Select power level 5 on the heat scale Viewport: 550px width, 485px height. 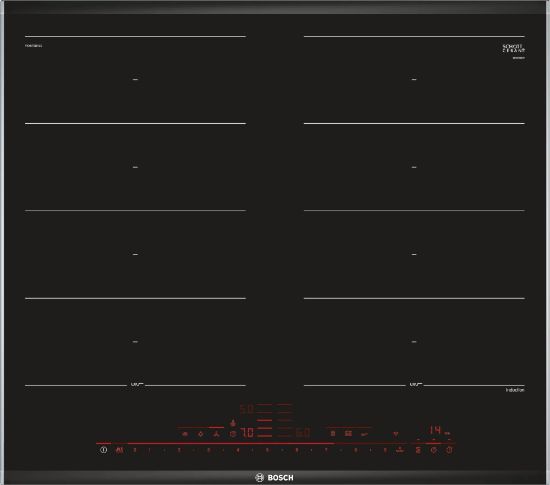click(267, 450)
